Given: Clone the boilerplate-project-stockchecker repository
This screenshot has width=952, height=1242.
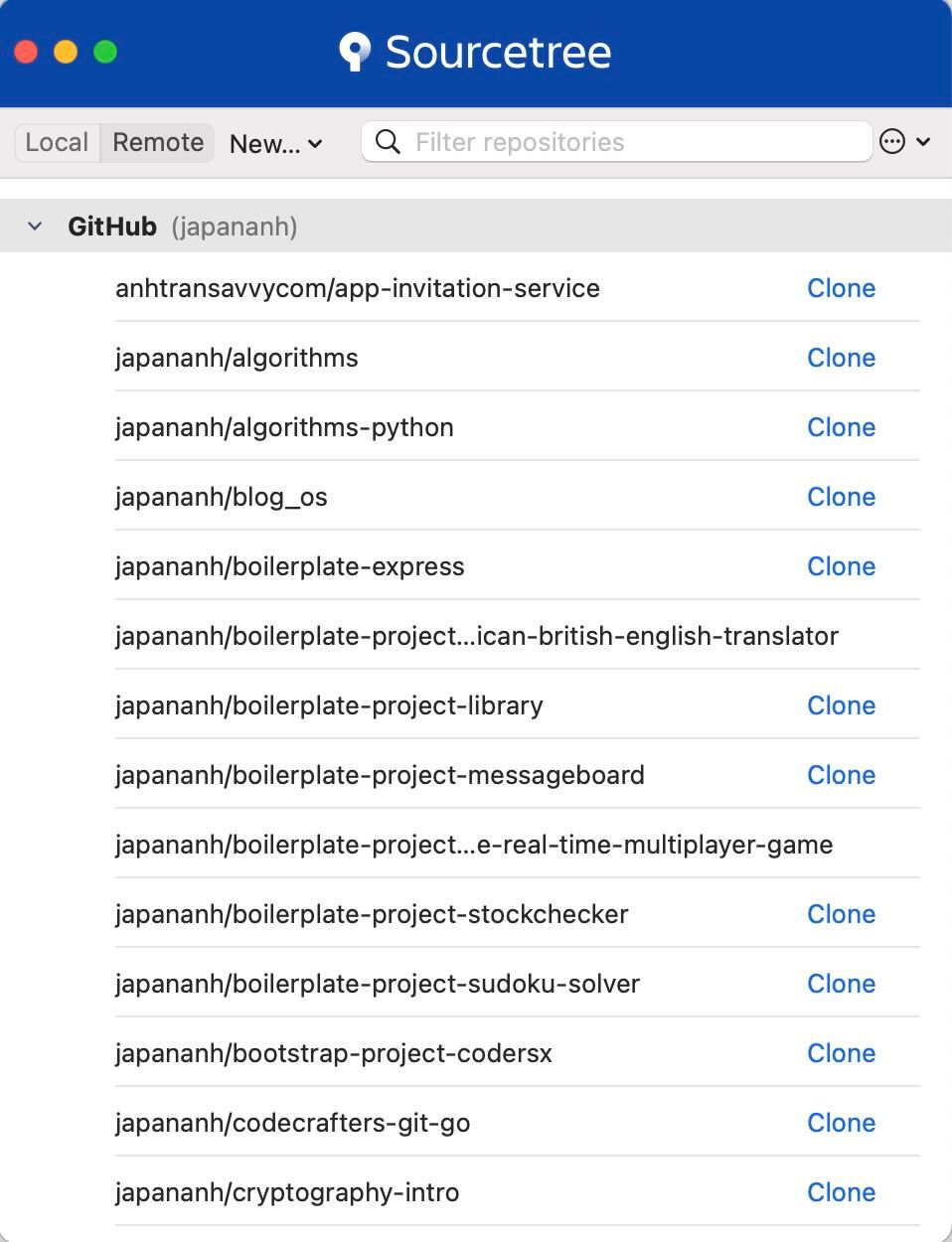Looking at the screenshot, I should pyautogui.click(x=841, y=914).
